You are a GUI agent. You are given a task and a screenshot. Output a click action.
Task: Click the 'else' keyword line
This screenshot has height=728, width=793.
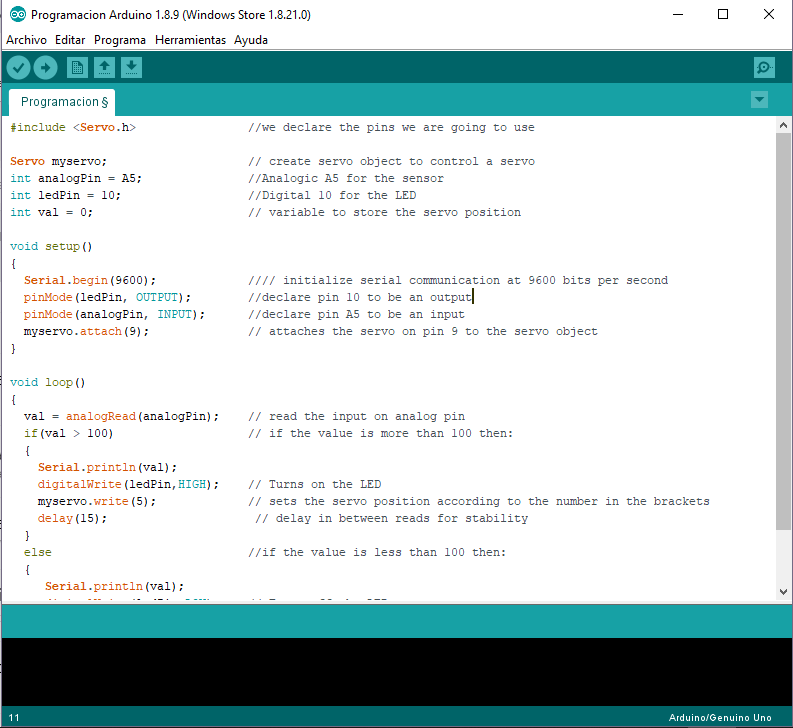[38, 552]
